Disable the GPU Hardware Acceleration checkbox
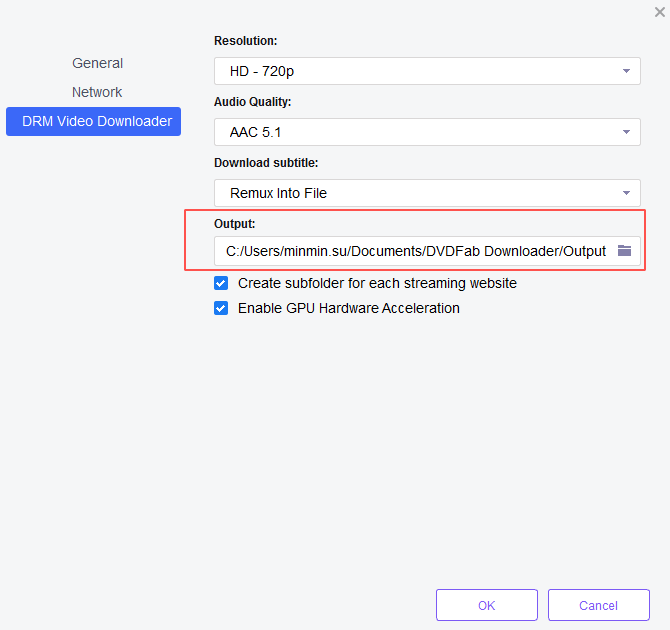This screenshot has width=670, height=630. point(221,308)
